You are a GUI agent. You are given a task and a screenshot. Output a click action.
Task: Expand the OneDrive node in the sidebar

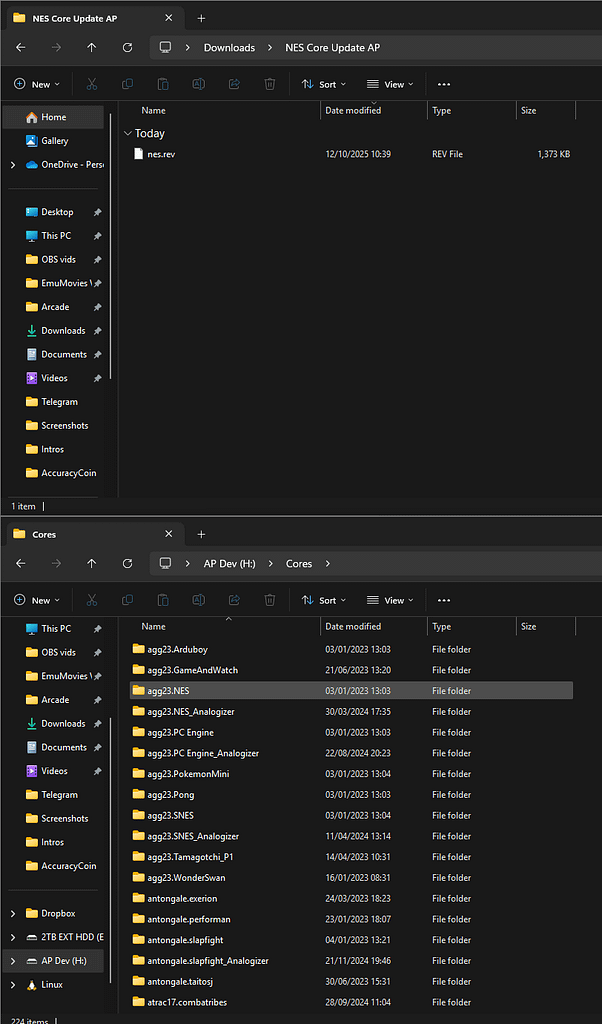[12, 165]
